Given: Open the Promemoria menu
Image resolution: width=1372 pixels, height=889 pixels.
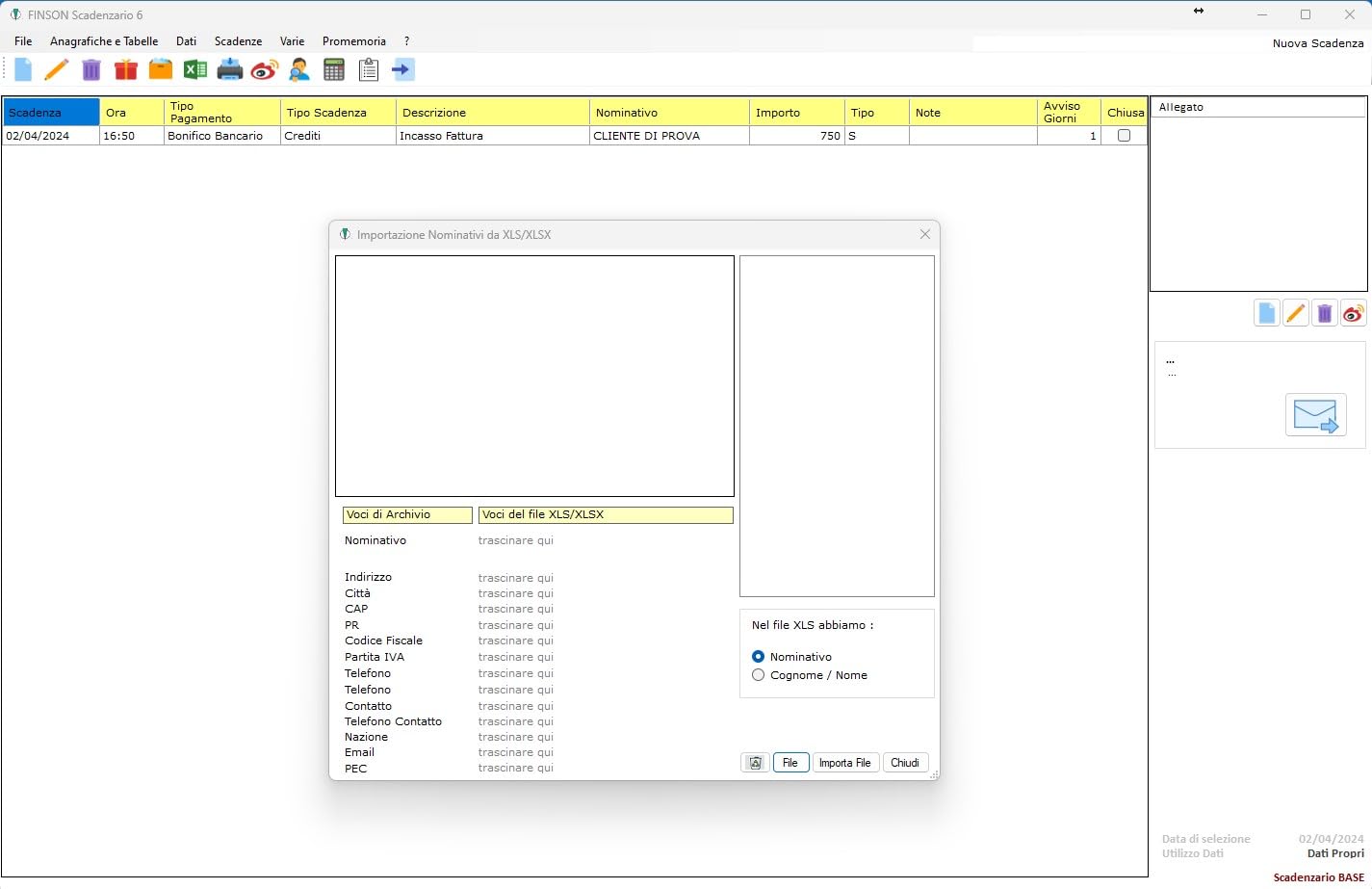Looking at the screenshot, I should point(354,41).
